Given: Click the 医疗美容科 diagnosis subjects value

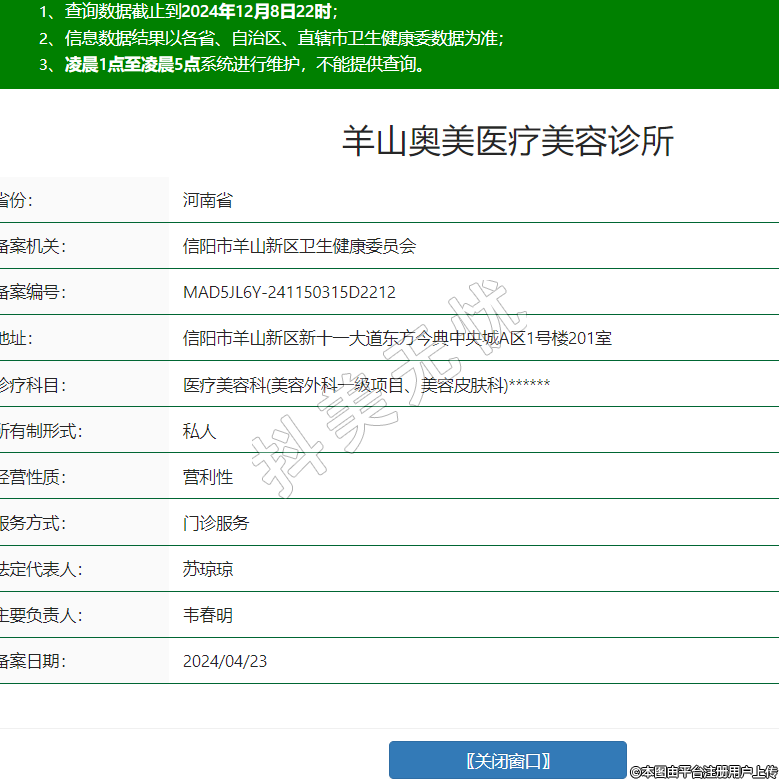Looking at the screenshot, I should [366, 385].
